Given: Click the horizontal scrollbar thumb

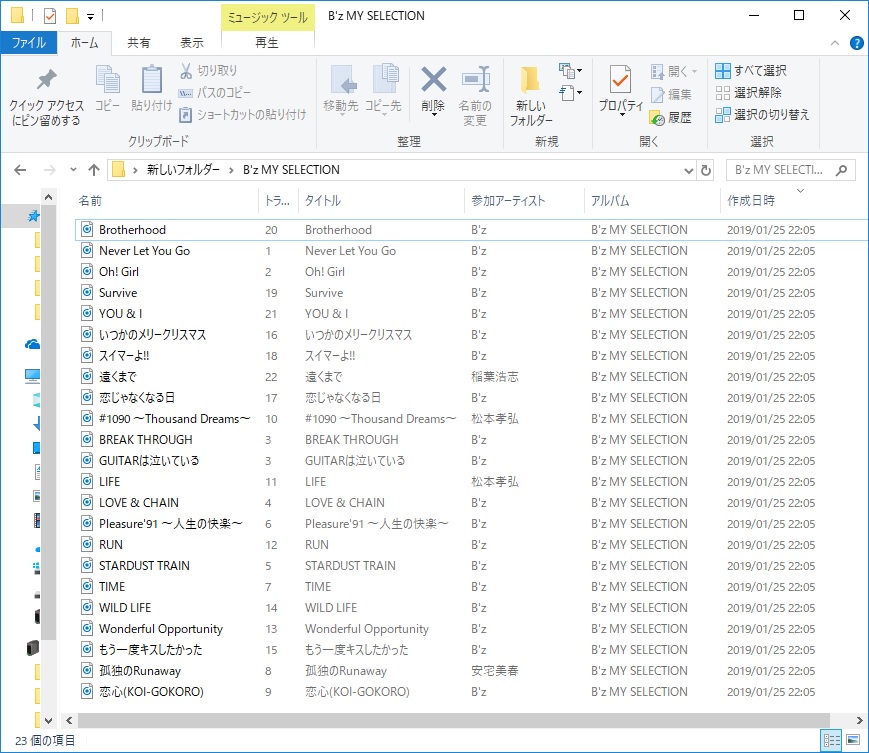Looking at the screenshot, I should 453,720.
